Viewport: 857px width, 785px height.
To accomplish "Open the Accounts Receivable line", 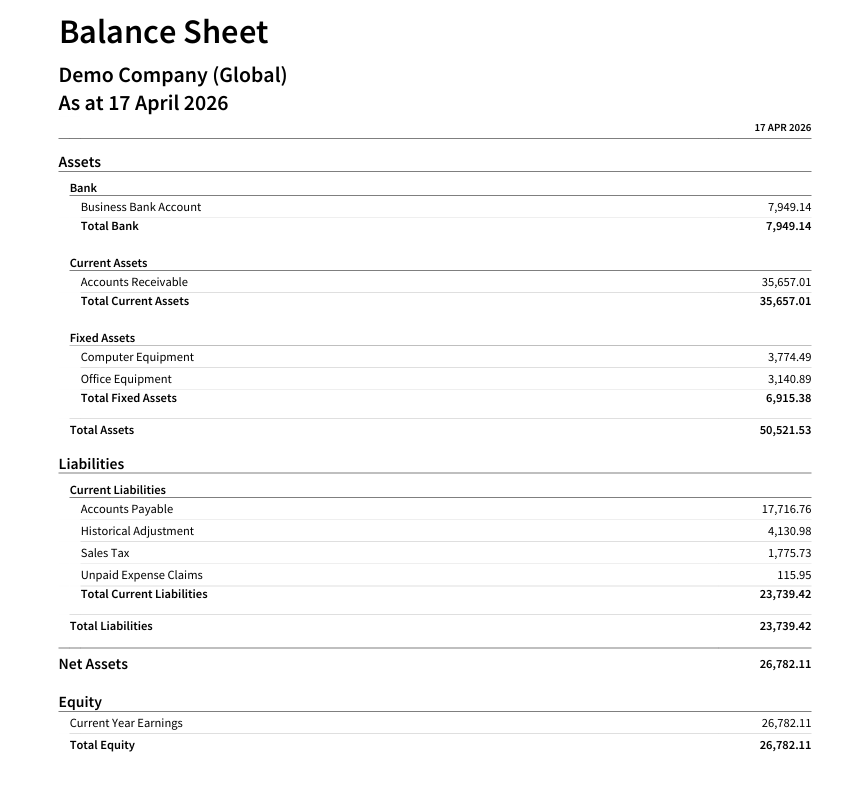I will click(134, 282).
